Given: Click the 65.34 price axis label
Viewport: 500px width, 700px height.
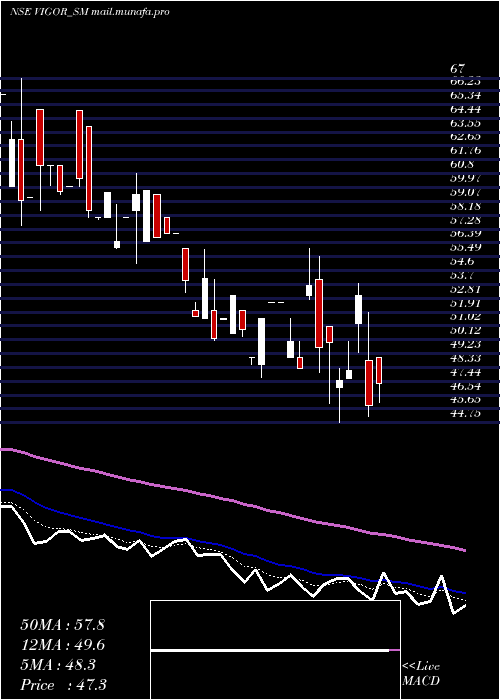Looking at the screenshot, I should pyautogui.click(x=465, y=95).
